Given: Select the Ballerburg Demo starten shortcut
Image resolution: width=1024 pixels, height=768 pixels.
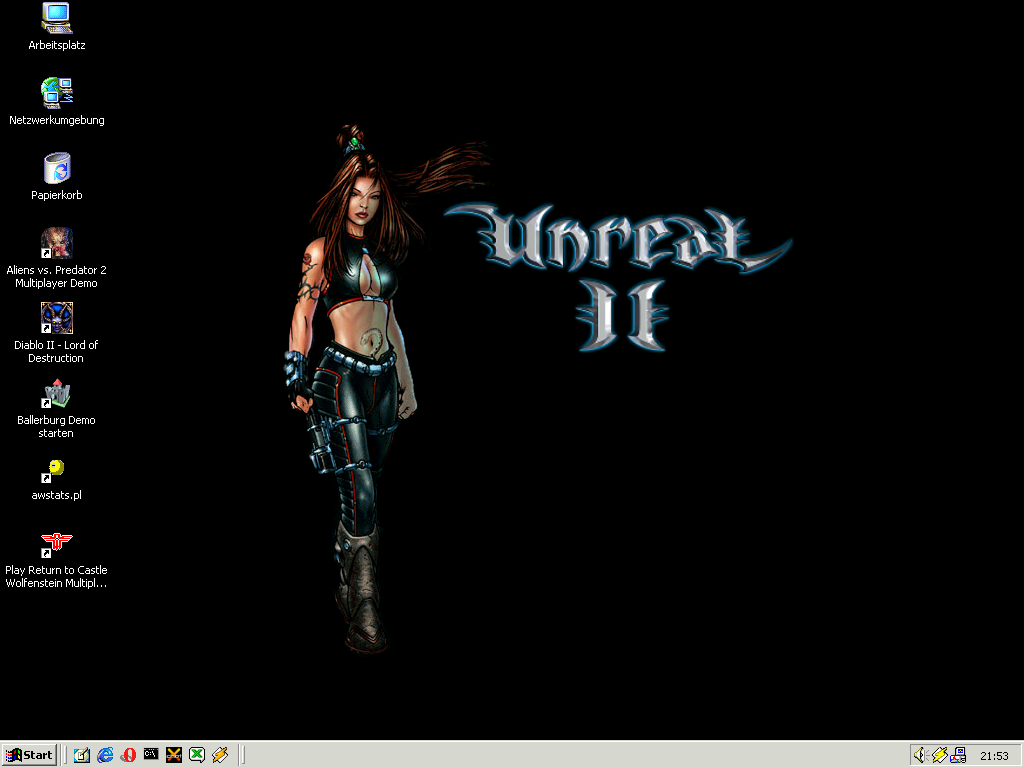Looking at the screenshot, I should pos(57,393).
